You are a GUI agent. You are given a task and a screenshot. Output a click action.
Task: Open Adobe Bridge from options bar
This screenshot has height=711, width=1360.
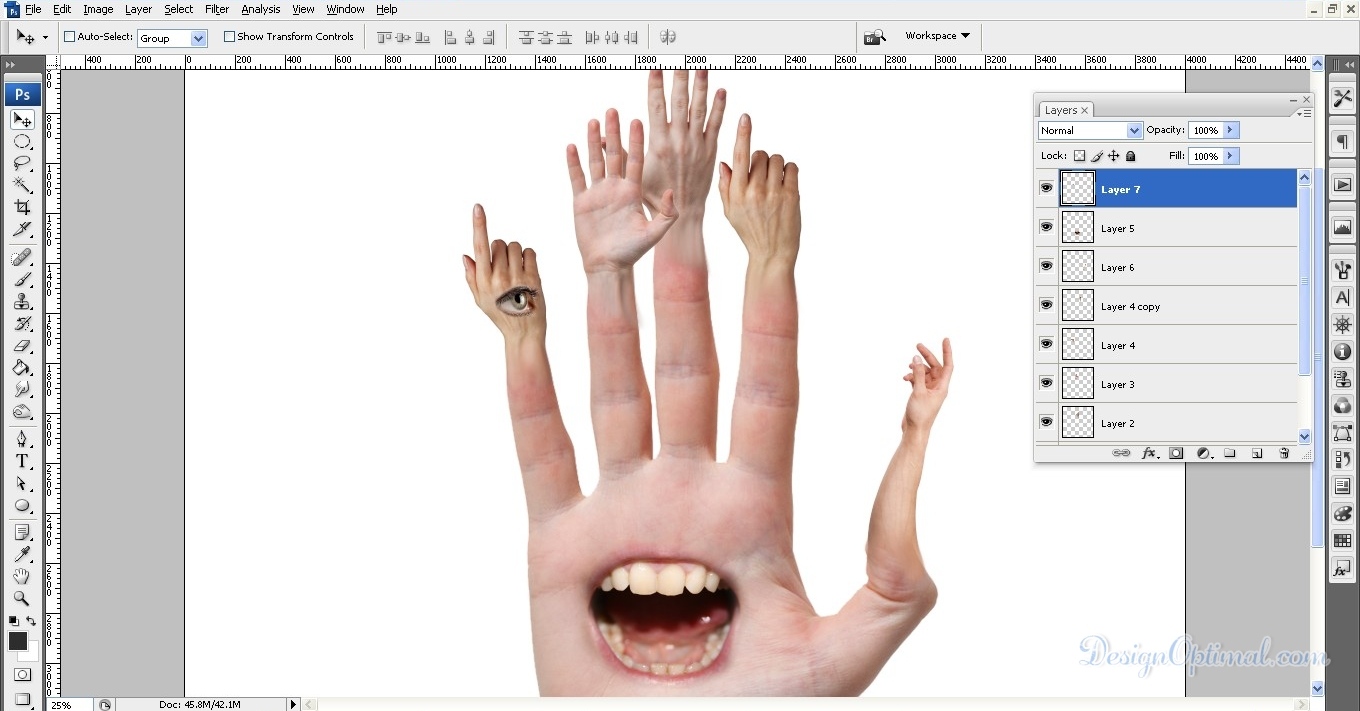(x=874, y=36)
